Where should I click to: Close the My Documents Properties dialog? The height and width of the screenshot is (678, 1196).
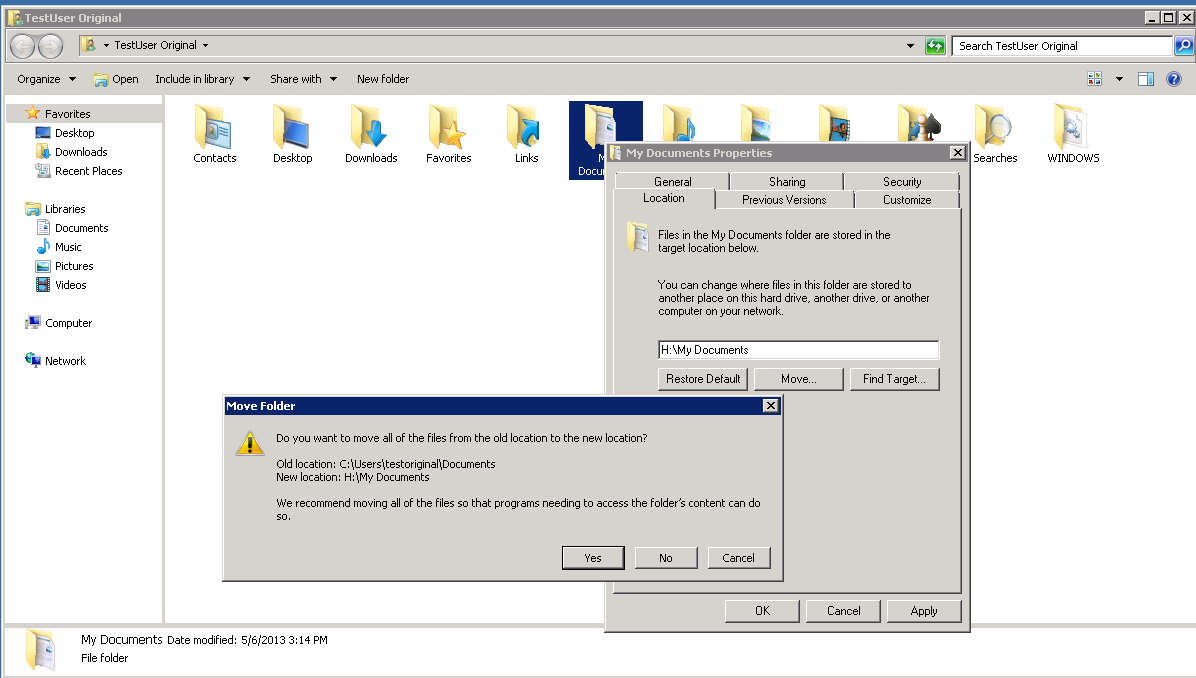click(x=957, y=153)
